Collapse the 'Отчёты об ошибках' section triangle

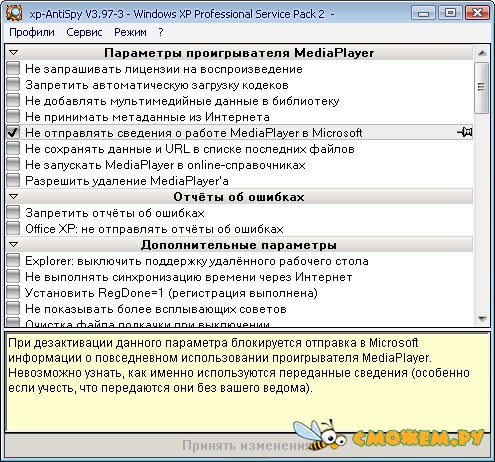13,197
